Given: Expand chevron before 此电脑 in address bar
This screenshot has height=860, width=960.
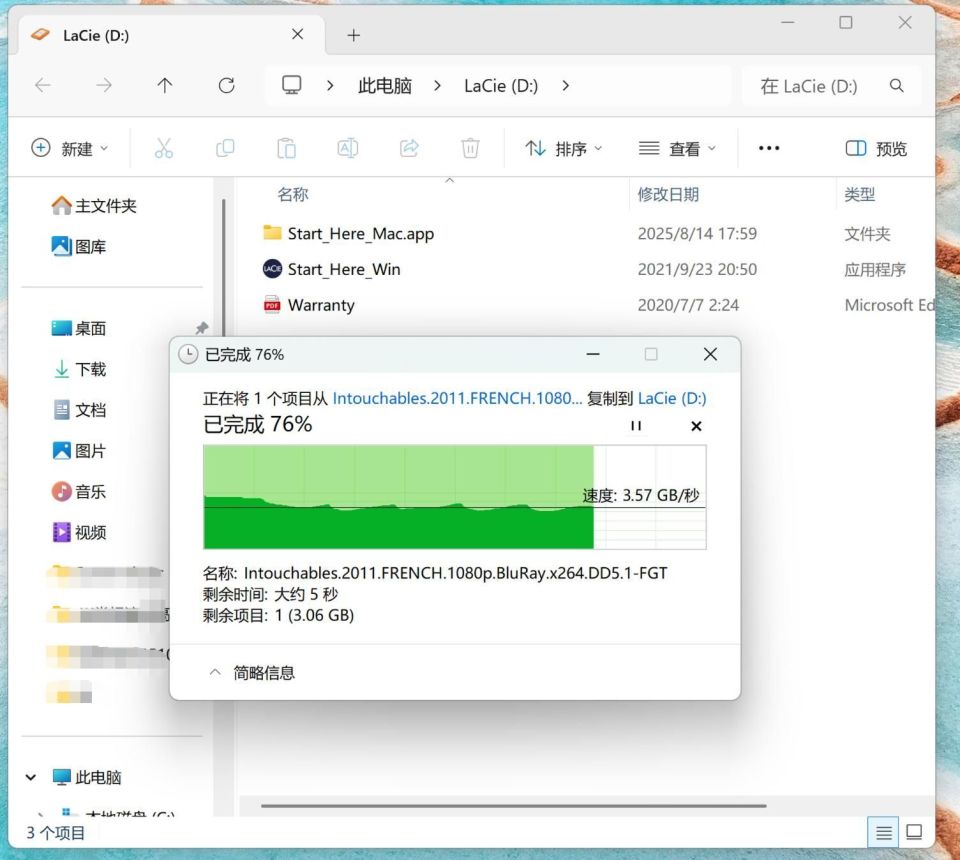Looking at the screenshot, I should coord(330,86).
